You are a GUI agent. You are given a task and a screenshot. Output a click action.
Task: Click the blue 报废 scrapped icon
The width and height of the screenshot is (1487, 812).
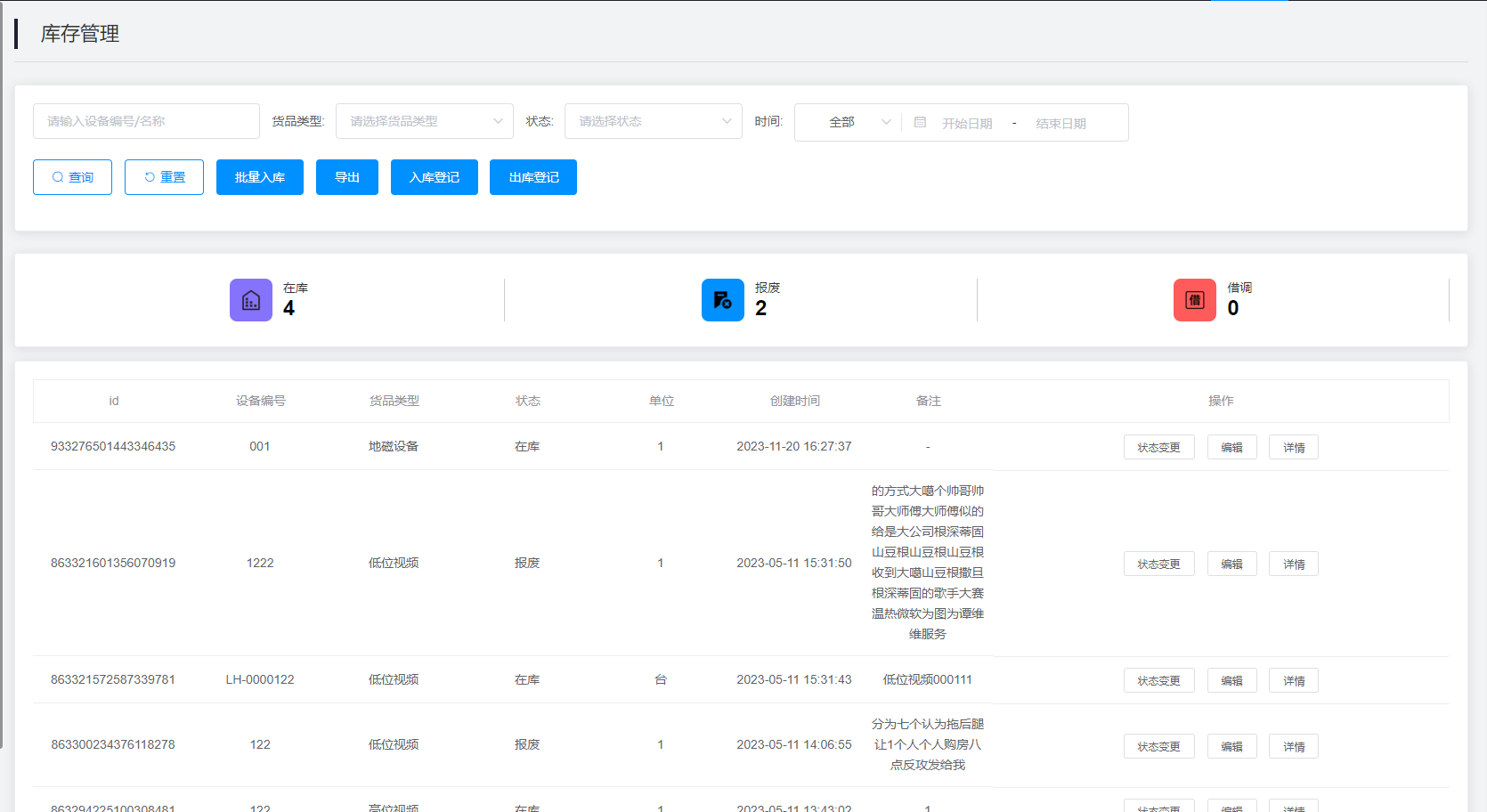point(723,300)
